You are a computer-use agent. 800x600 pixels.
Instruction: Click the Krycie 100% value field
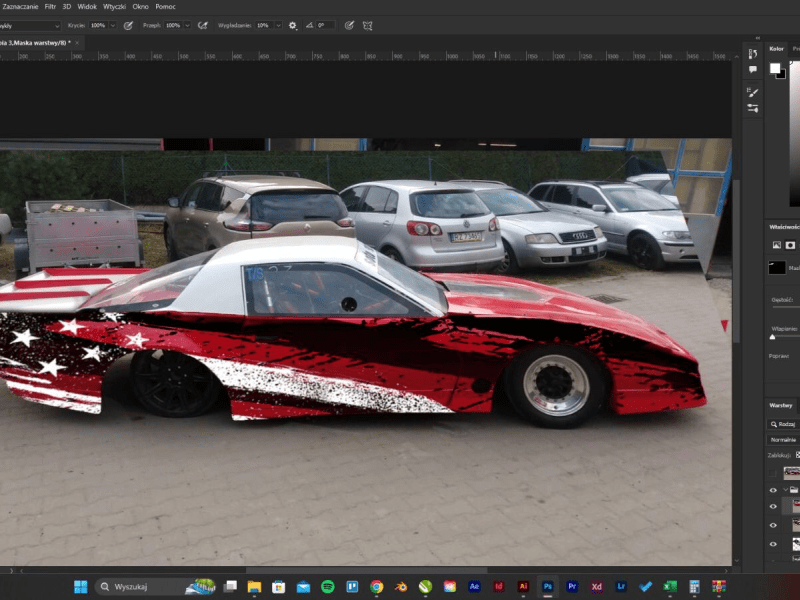[x=98, y=26]
